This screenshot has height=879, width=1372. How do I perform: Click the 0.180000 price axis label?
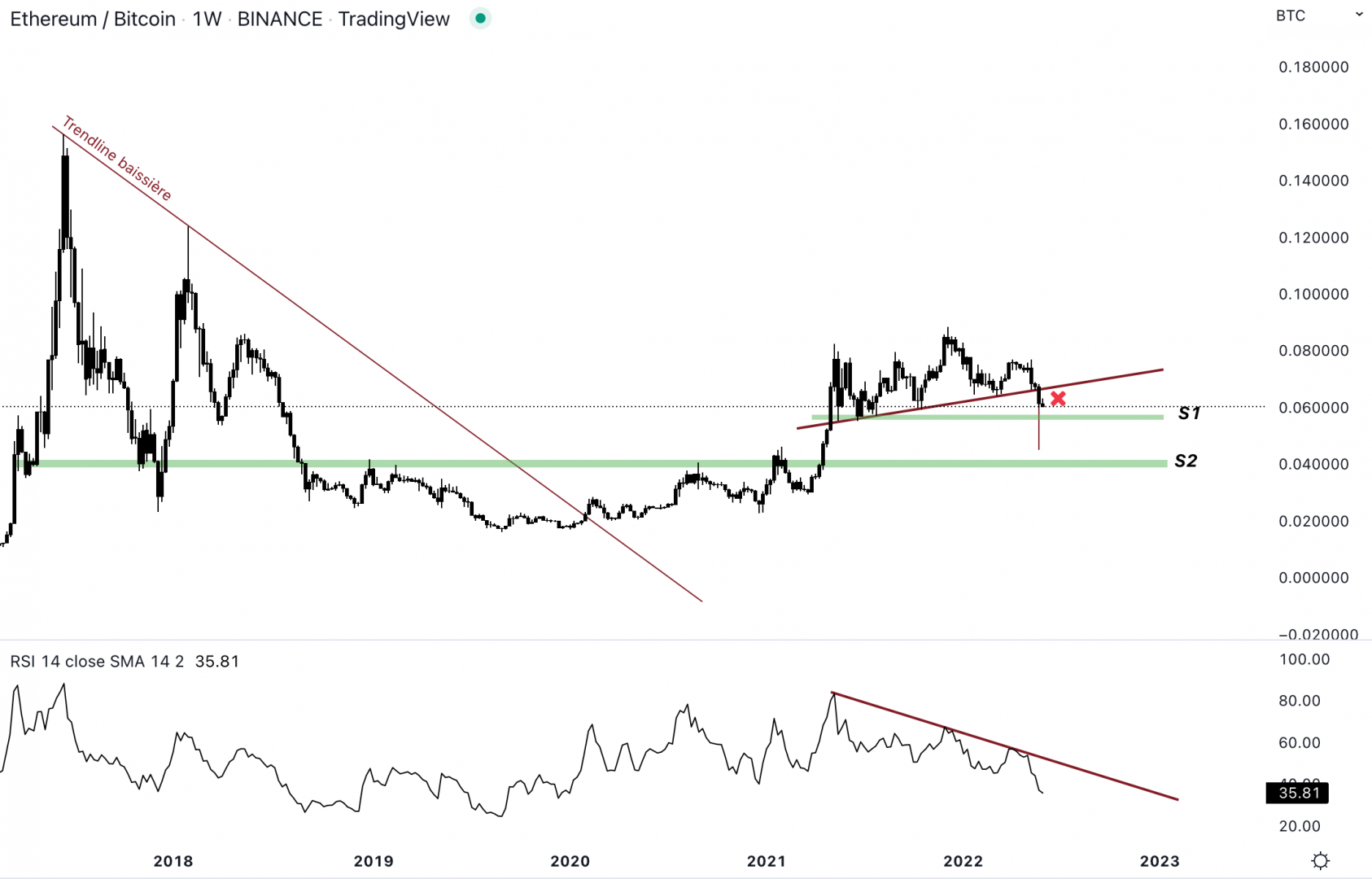(1313, 67)
